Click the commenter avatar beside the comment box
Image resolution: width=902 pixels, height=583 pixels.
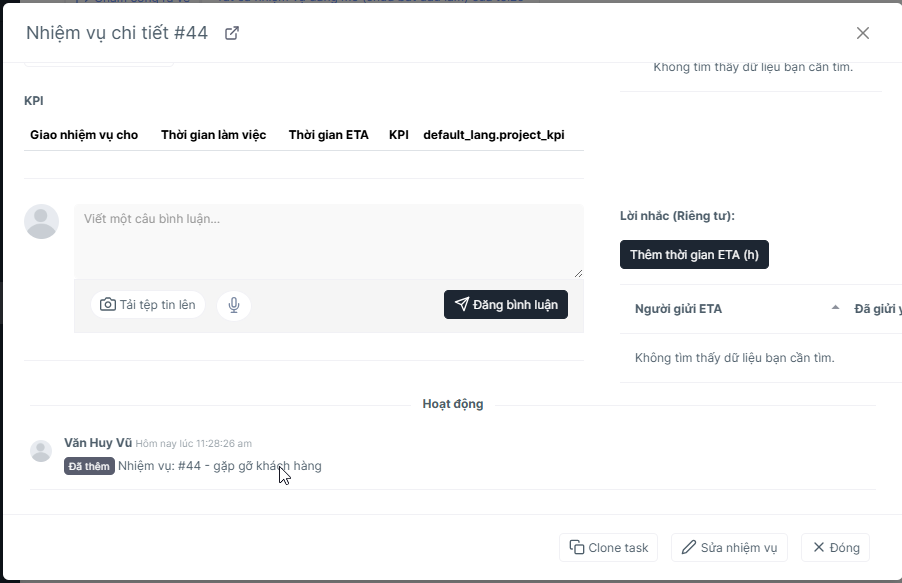click(41, 222)
